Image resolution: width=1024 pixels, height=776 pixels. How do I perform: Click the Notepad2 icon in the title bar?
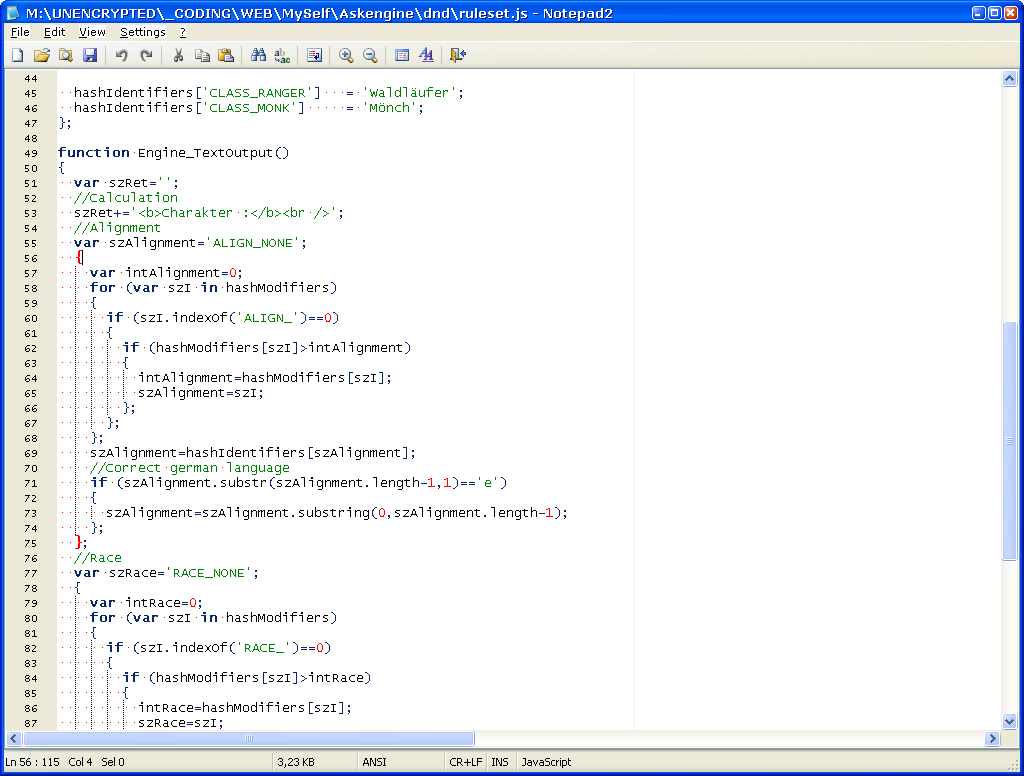coord(12,13)
